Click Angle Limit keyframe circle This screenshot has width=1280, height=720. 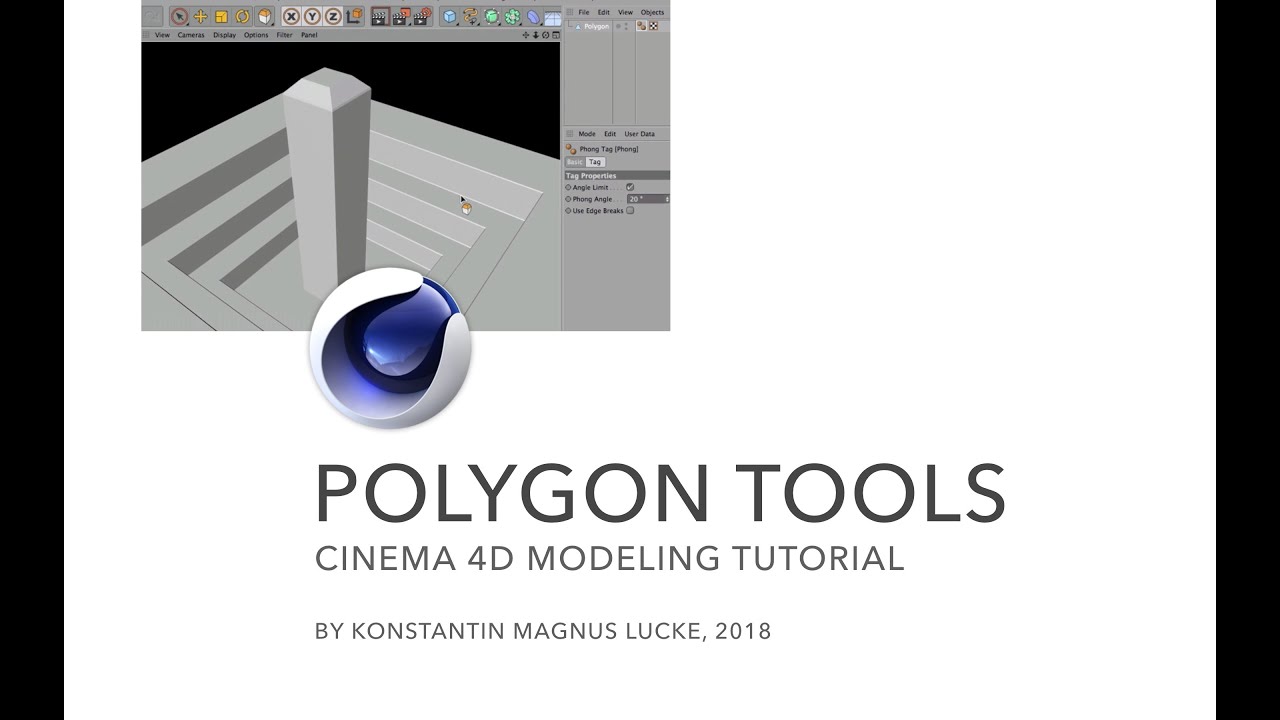pyautogui.click(x=568, y=187)
